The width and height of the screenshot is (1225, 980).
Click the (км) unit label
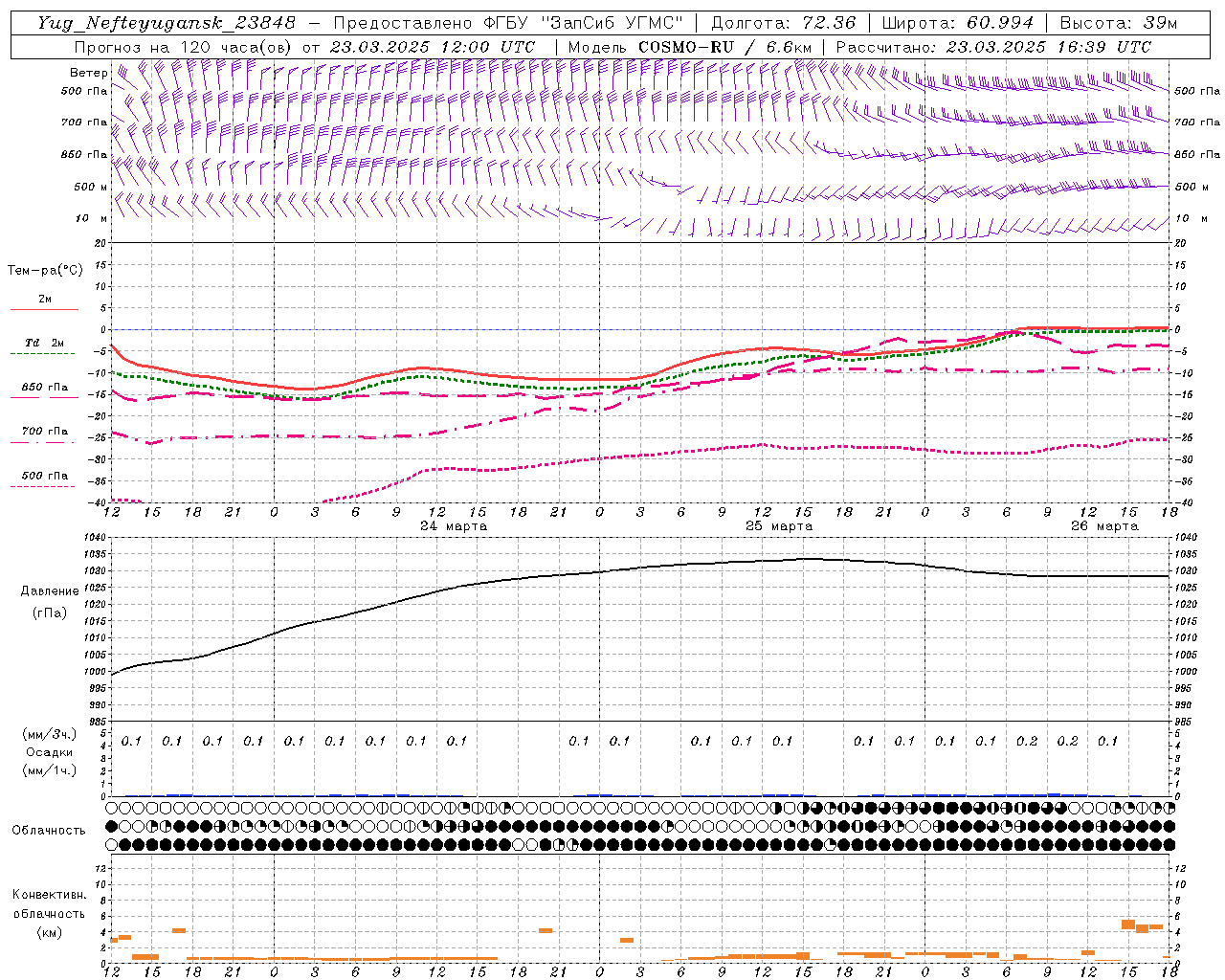pyautogui.click(x=50, y=932)
